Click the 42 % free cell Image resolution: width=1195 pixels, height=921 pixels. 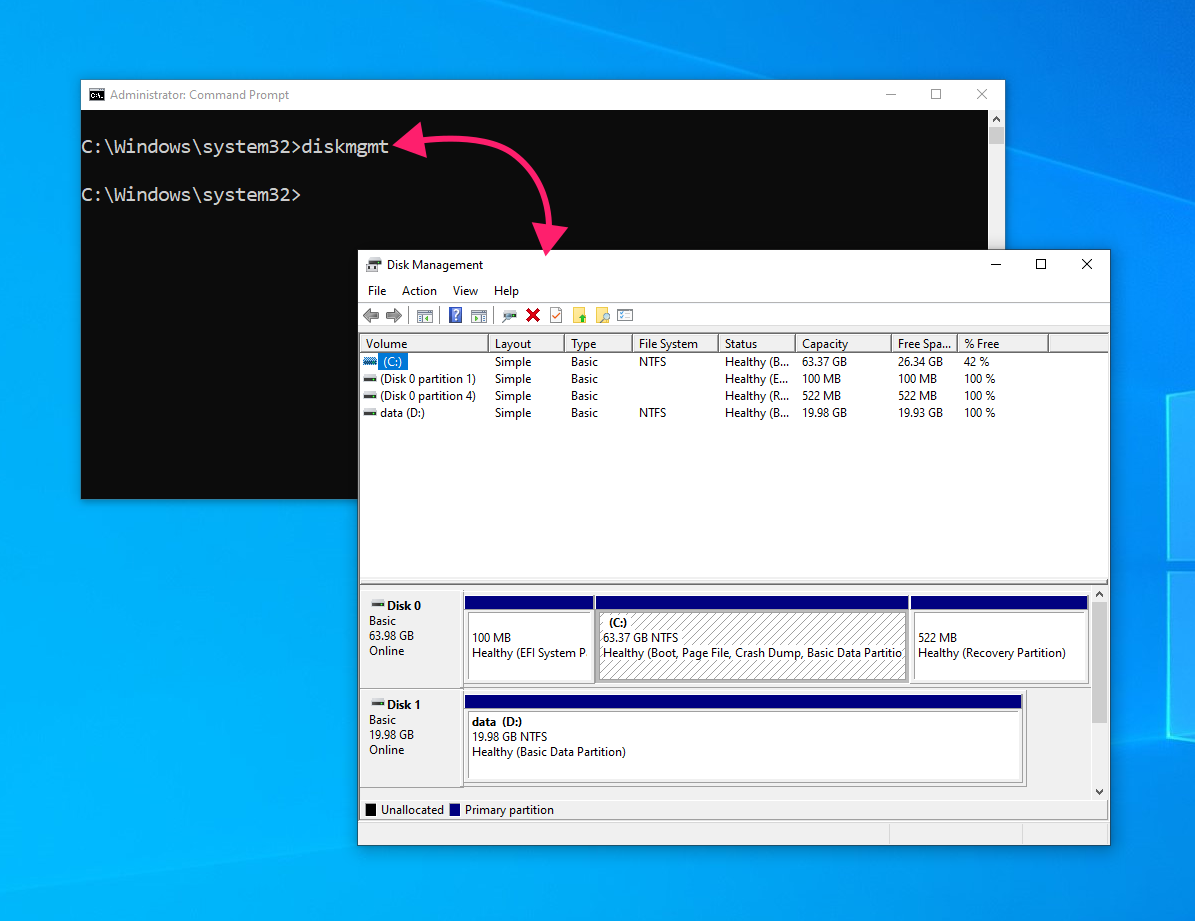pos(976,361)
